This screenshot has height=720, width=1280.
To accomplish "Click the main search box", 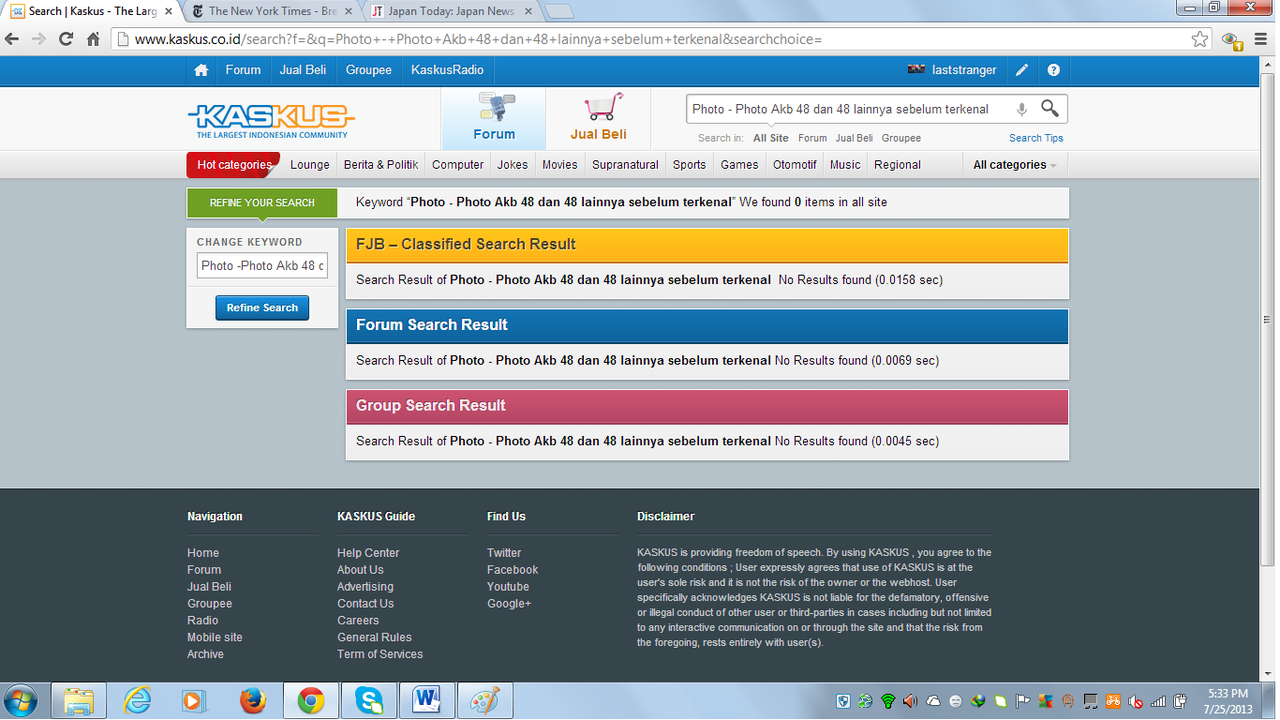I will coord(850,109).
